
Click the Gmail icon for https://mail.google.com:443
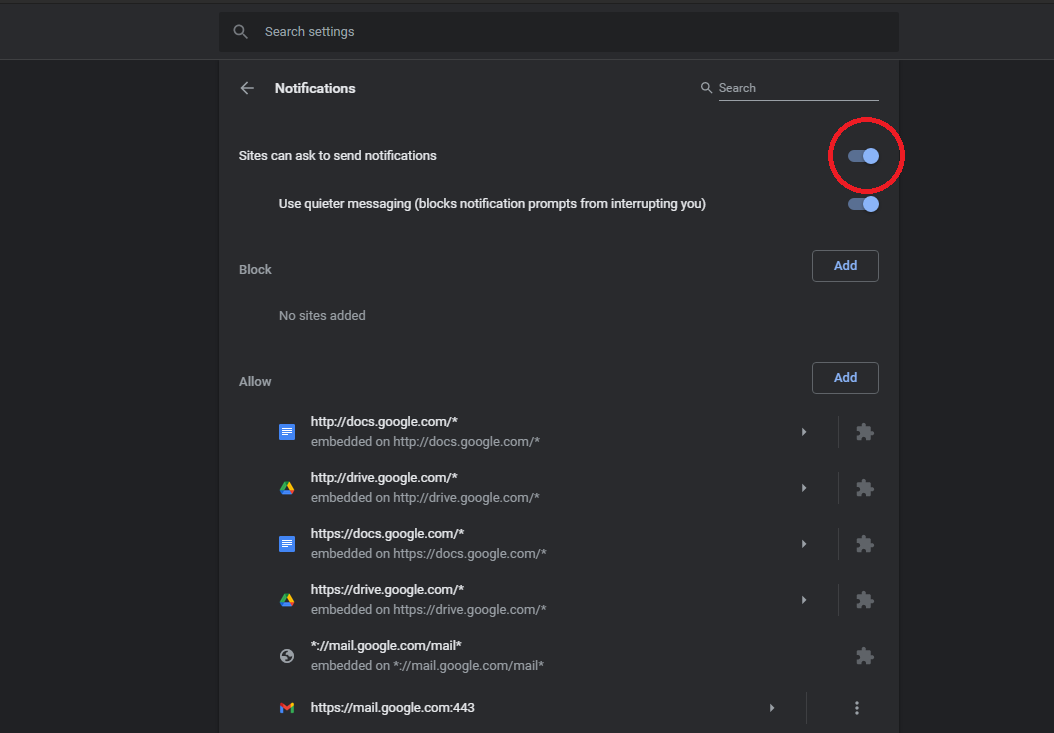[x=287, y=707]
